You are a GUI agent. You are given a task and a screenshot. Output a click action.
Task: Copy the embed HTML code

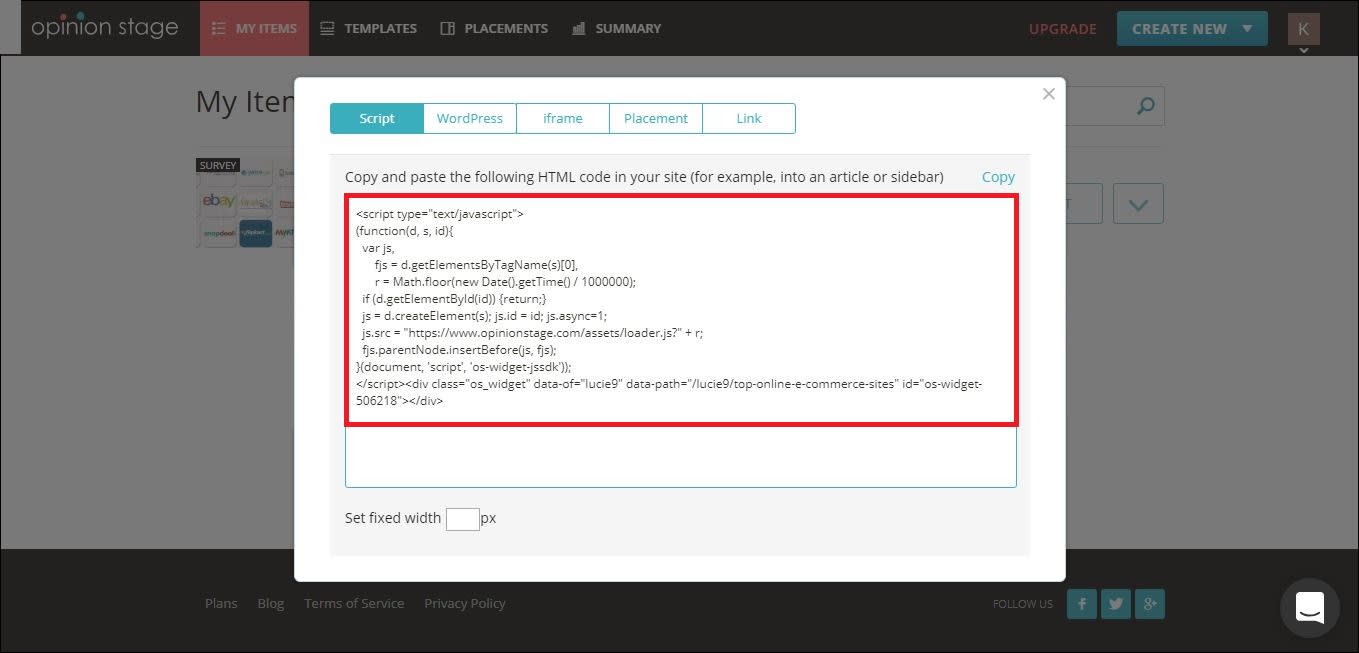tap(997, 176)
